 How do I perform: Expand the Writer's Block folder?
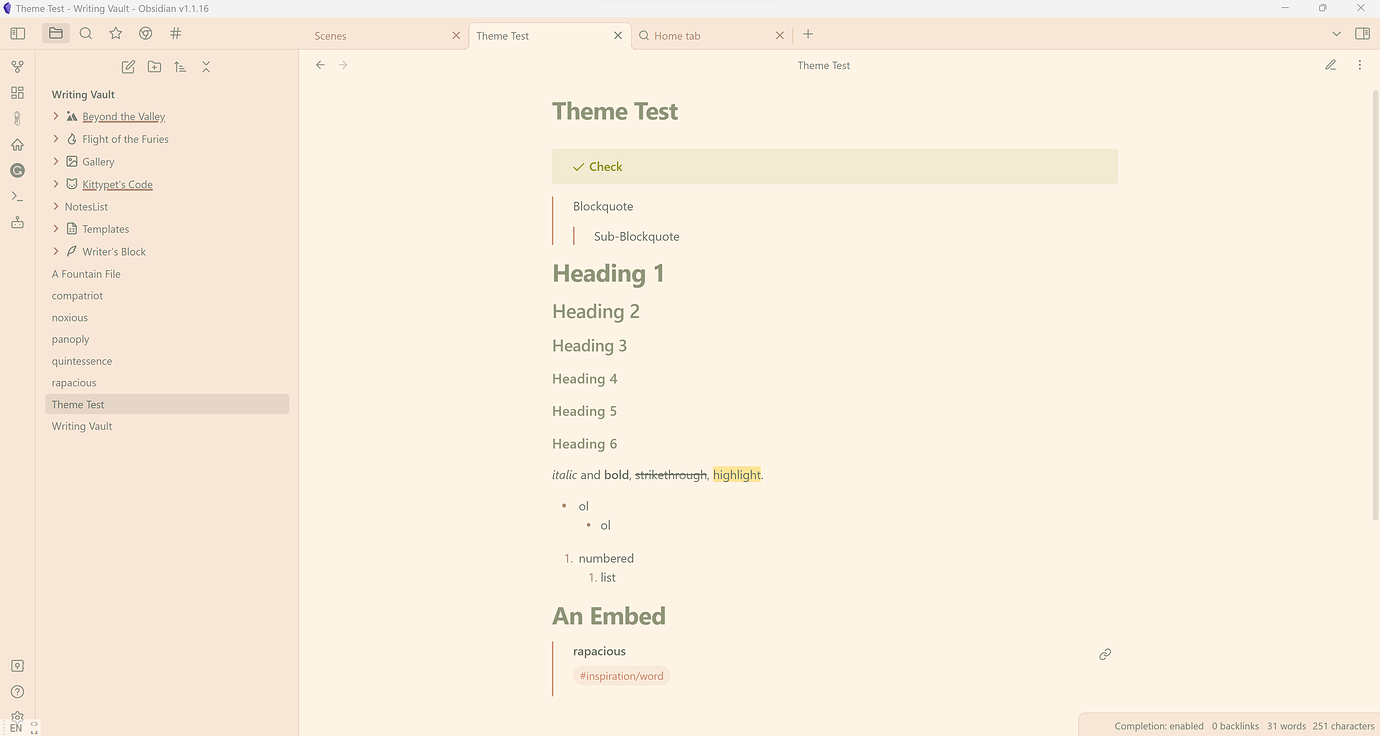tap(56, 252)
